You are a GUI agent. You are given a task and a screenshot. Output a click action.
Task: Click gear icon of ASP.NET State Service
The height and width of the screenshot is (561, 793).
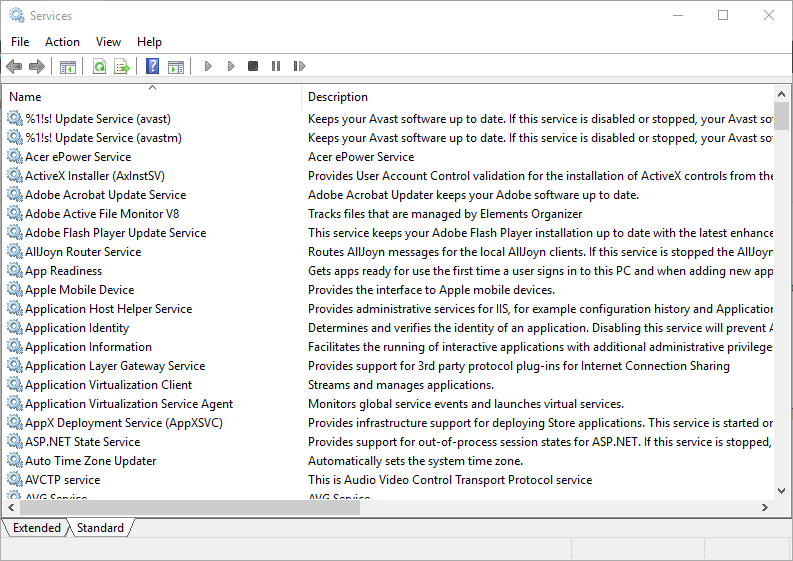15,442
